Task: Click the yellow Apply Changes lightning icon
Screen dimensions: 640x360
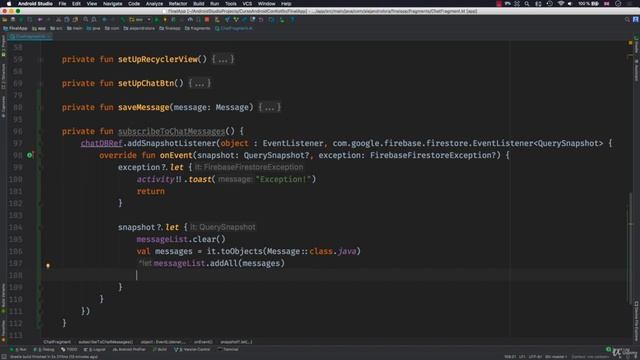Action: pos(165,20)
